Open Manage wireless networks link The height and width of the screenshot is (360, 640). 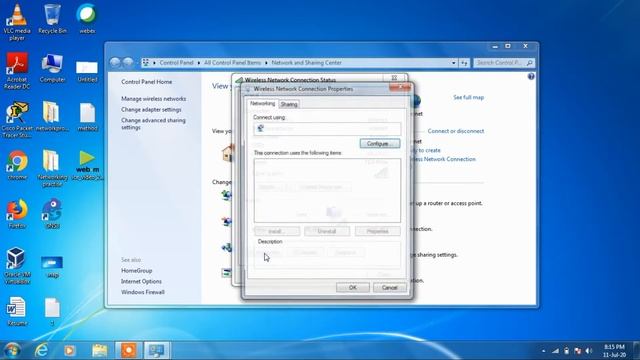[x=153, y=99]
